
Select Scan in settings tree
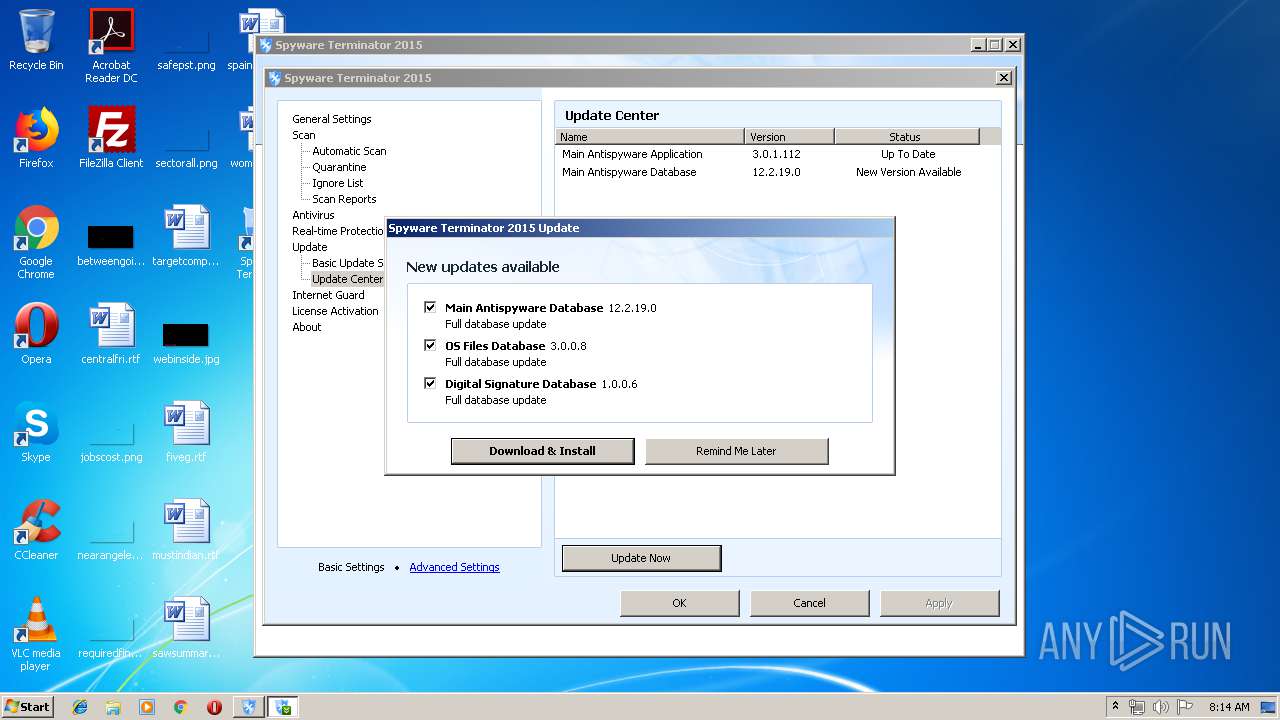point(304,135)
